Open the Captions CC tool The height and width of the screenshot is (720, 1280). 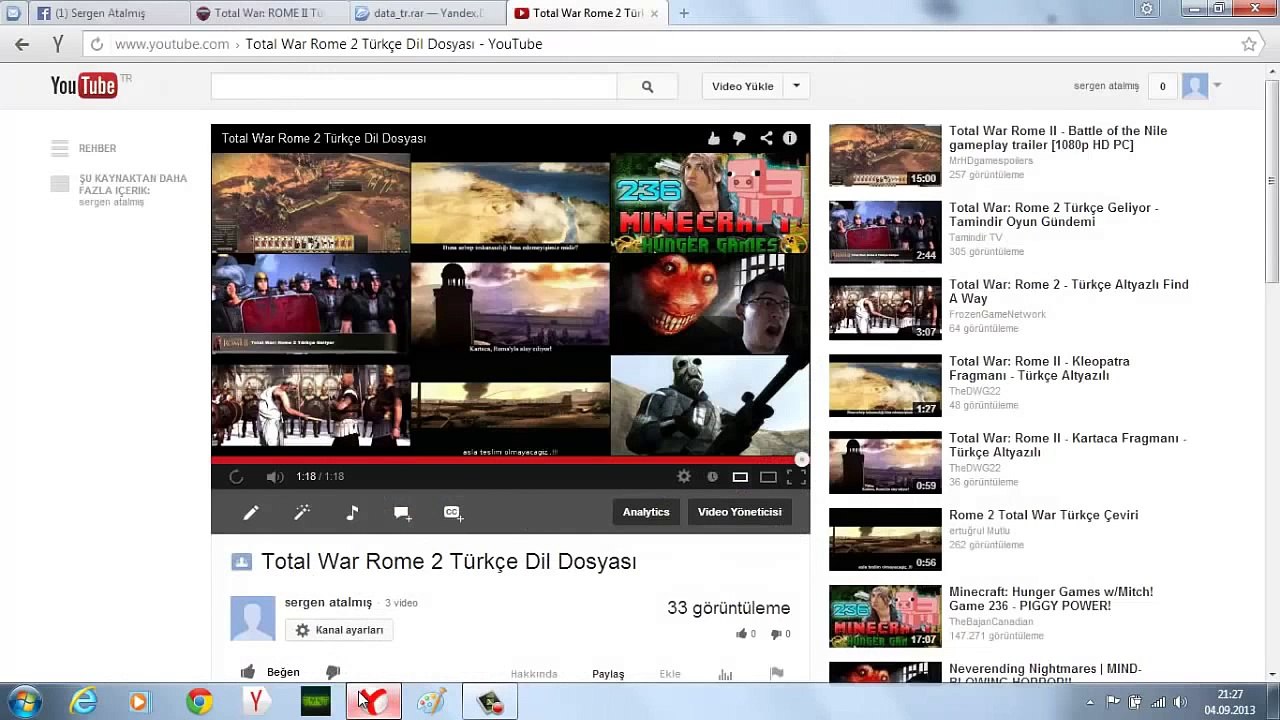click(453, 512)
